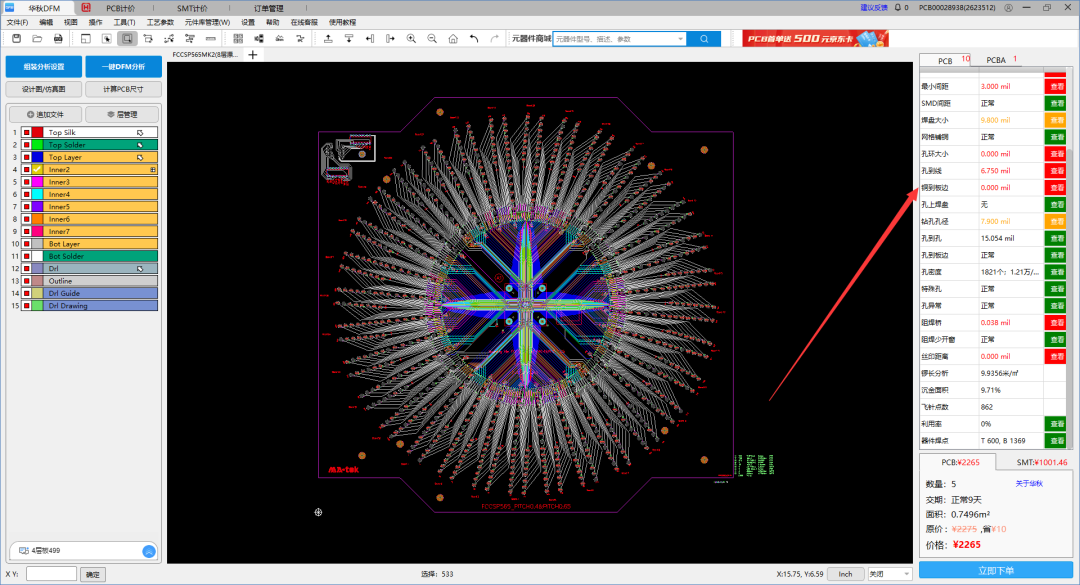
Task: Click the X Y coordinate input field
Action: point(51,574)
